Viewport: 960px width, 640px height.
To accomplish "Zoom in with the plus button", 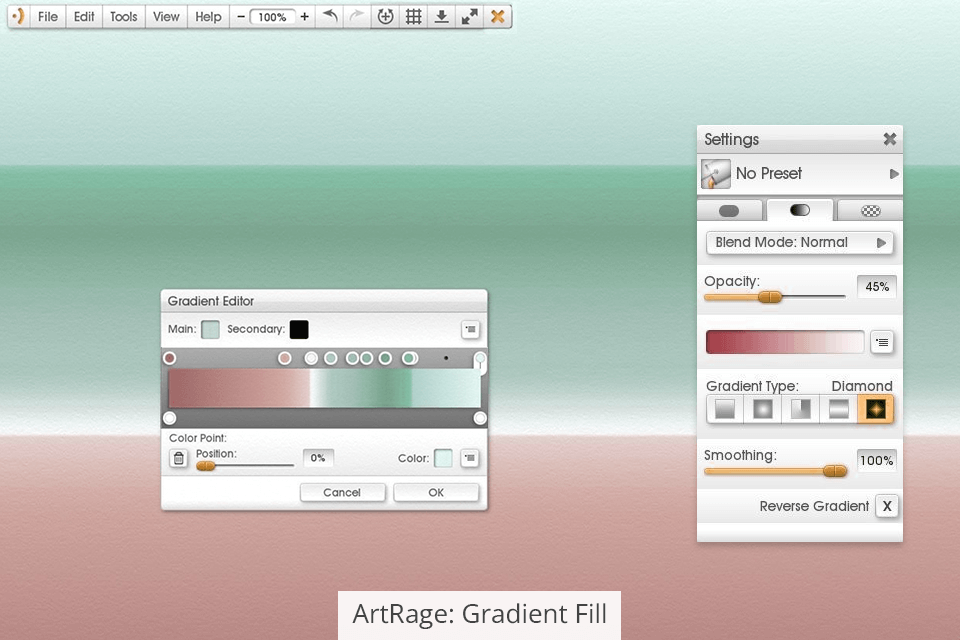I will pos(304,17).
